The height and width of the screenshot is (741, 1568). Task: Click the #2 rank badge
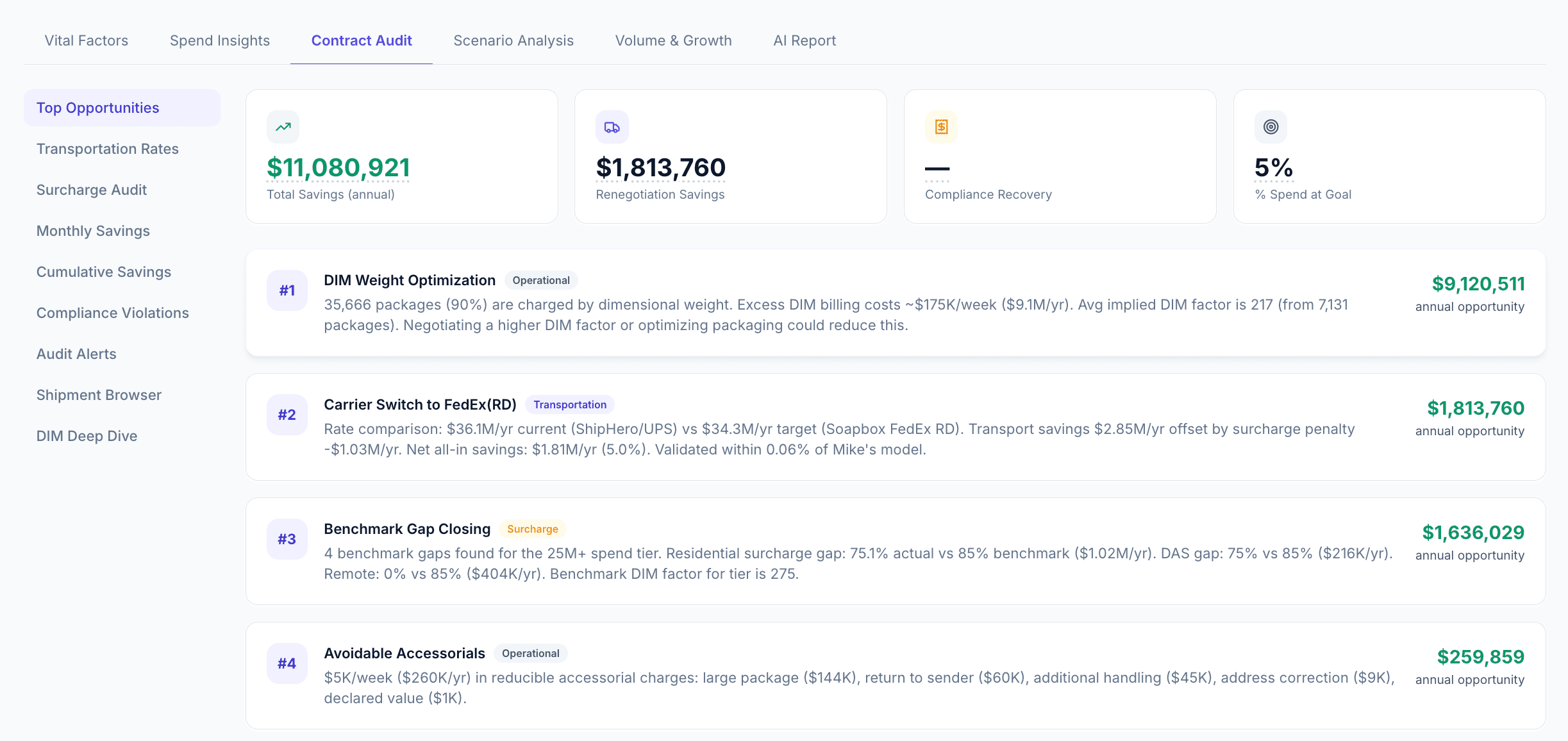pos(287,415)
